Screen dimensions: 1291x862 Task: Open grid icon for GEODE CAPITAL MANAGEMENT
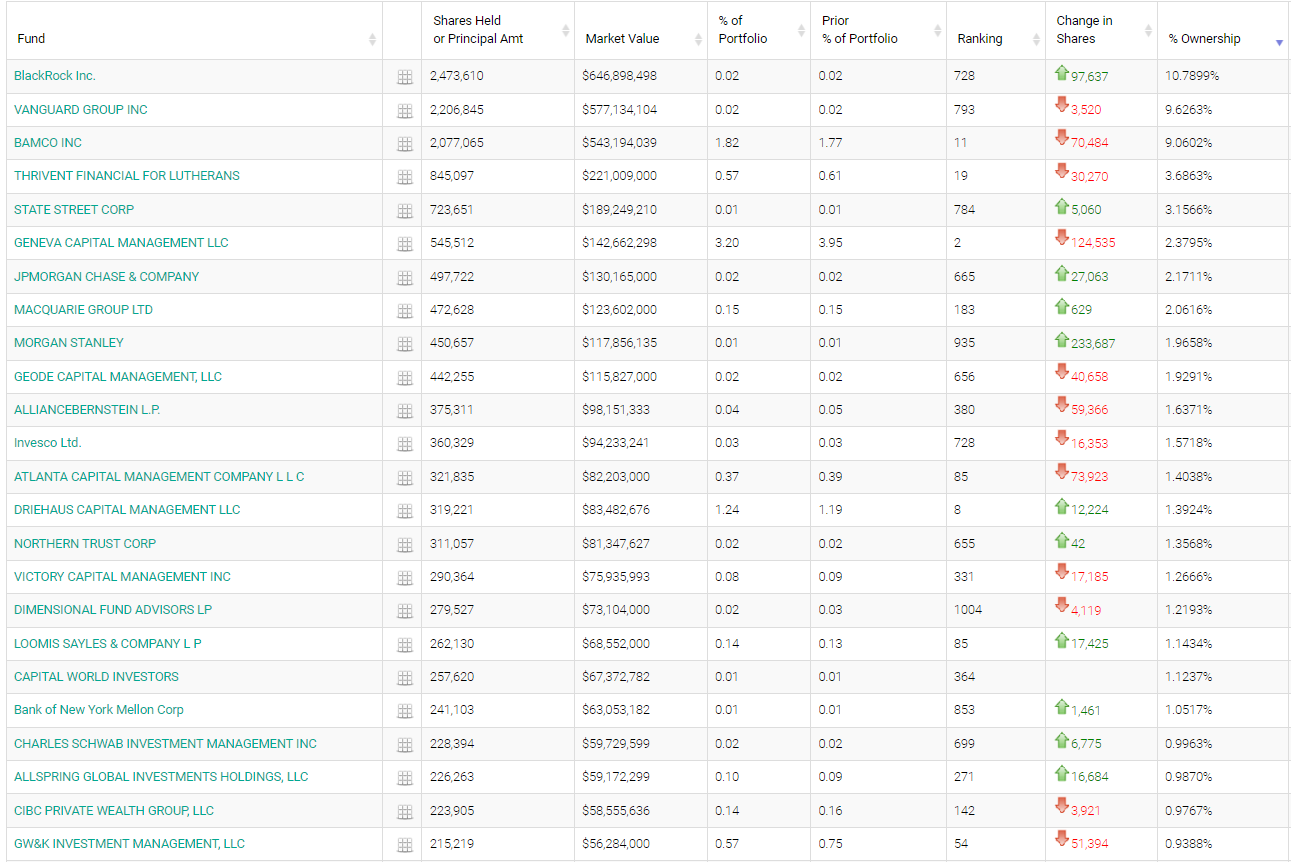point(405,378)
